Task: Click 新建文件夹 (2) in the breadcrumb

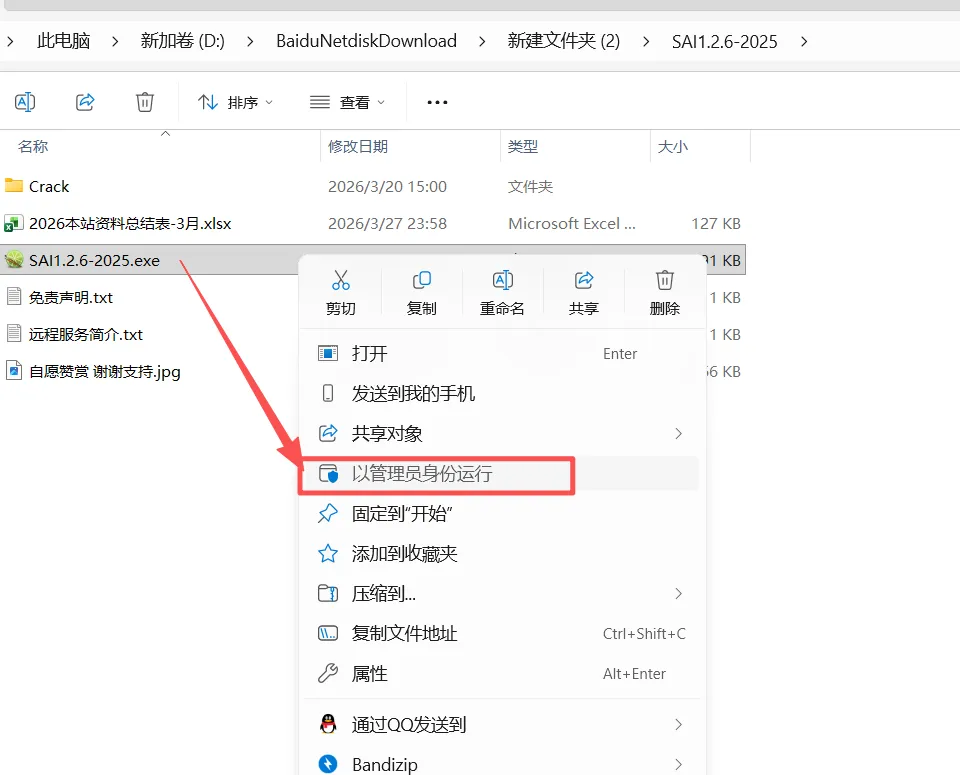Action: coord(563,41)
